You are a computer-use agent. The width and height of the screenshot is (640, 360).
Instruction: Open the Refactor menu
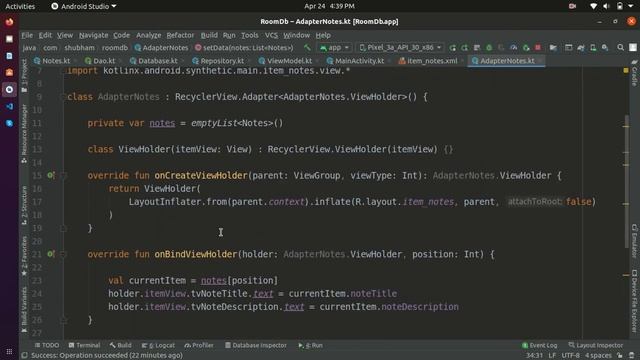[x=180, y=35]
